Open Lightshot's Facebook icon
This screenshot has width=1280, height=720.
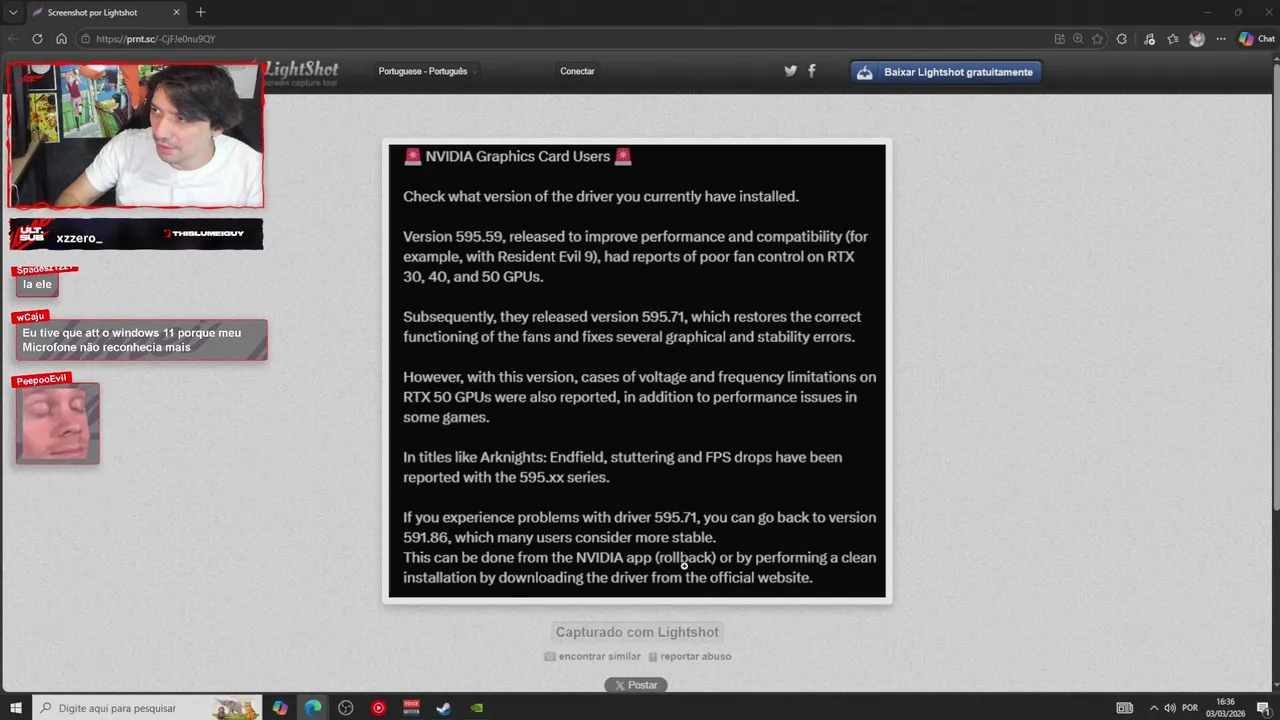click(811, 71)
